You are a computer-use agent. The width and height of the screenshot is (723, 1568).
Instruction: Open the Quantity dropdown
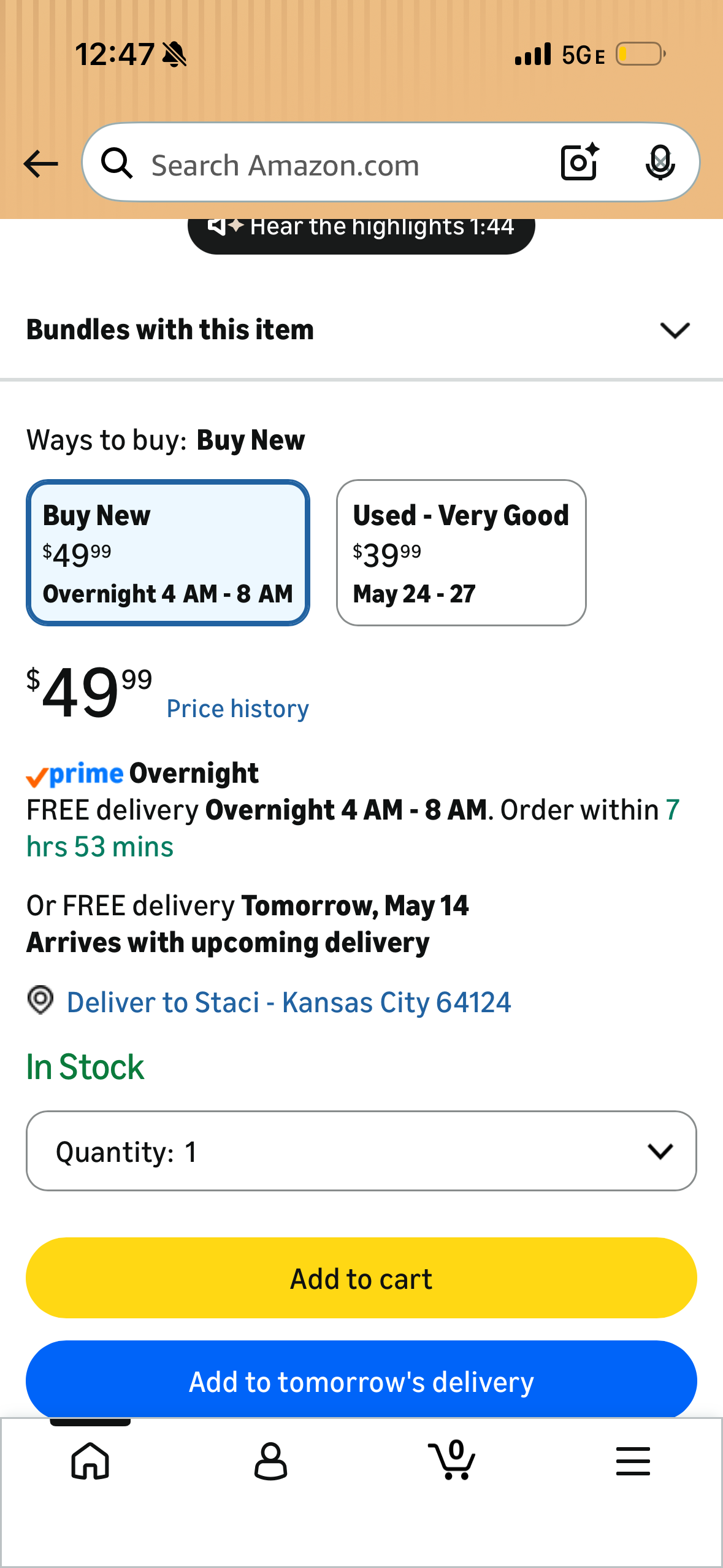pyautogui.click(x=361, y=1151)
